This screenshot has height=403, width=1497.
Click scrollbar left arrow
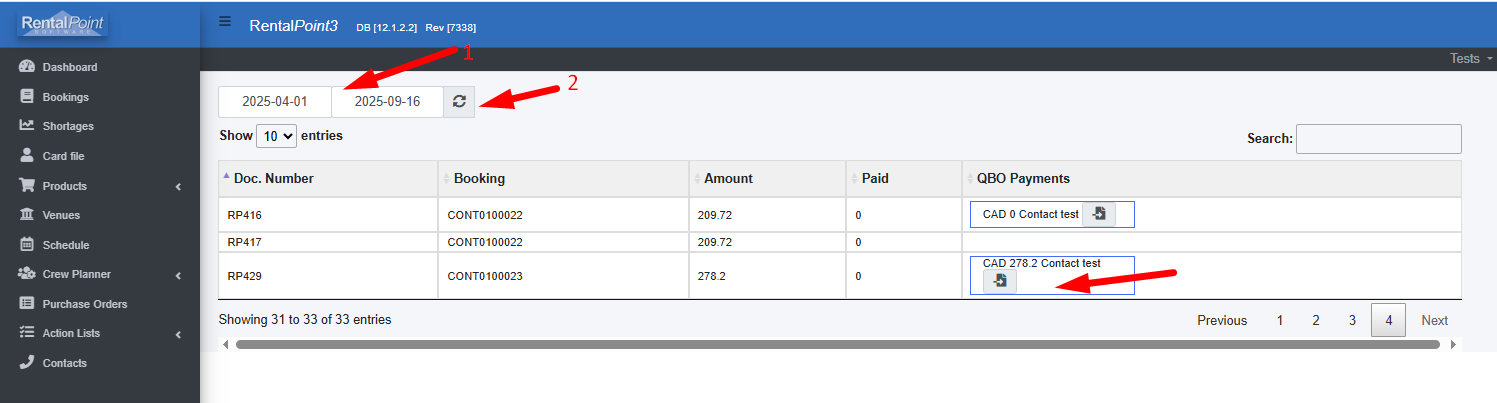tap(225, 344)
